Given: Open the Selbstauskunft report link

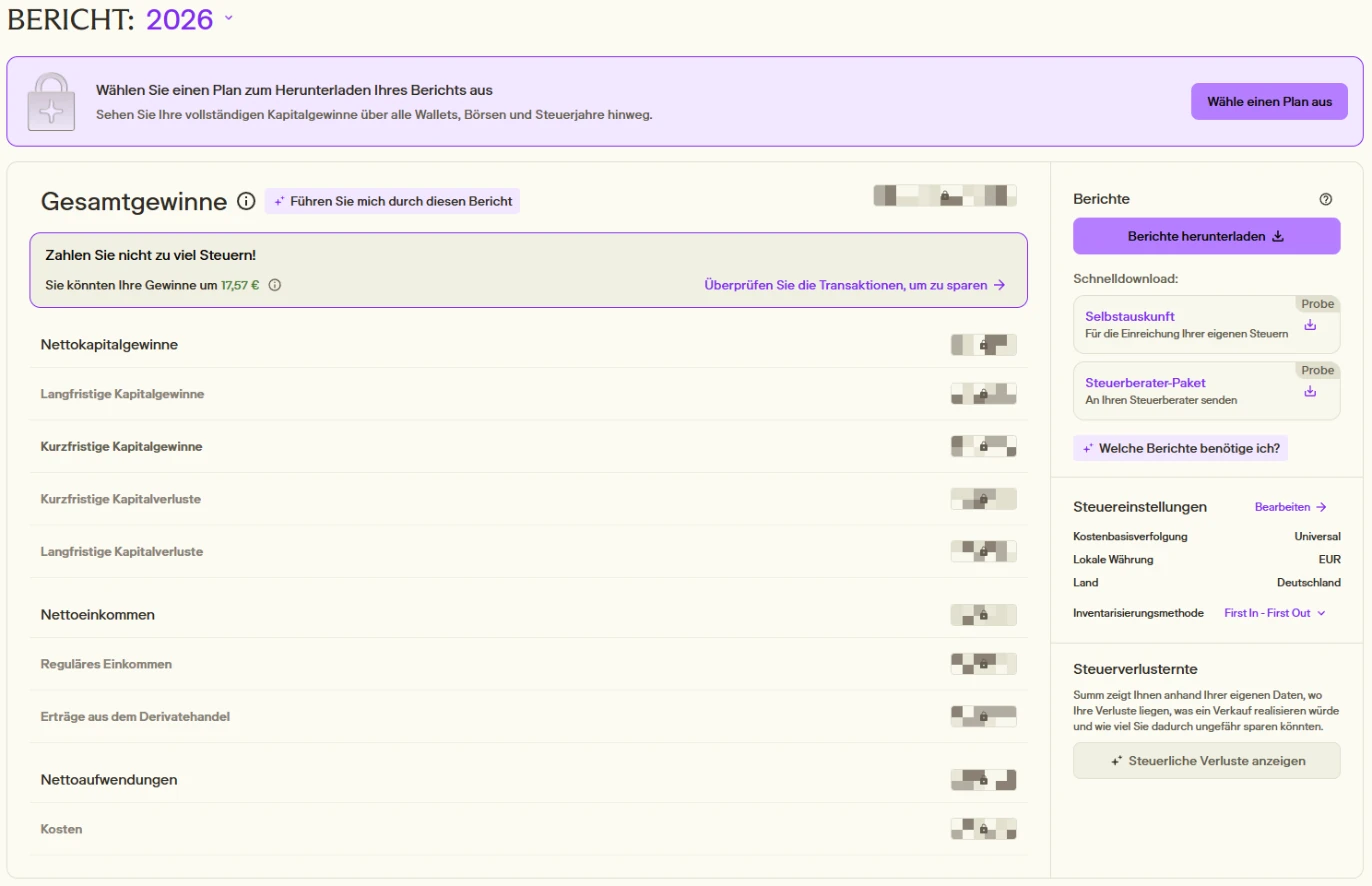Looking at the screenshot, I should click(1130, 316).
